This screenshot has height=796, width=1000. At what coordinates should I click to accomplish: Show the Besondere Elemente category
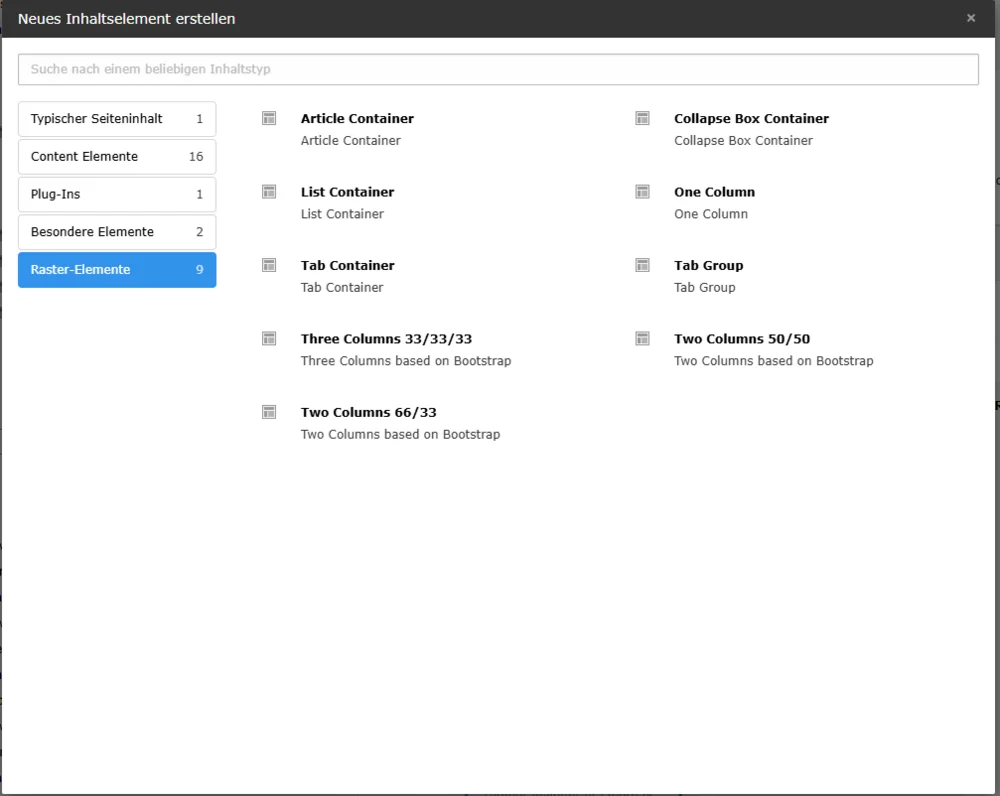coord(117,232)
